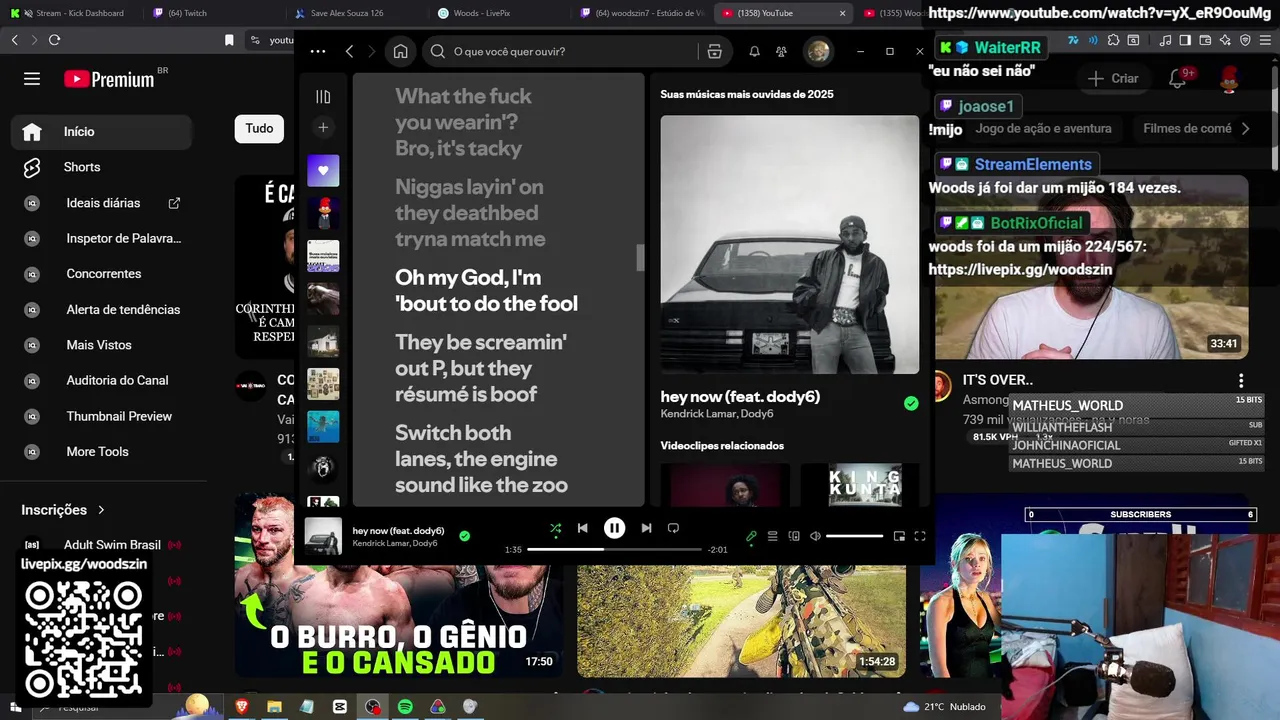
Task: Open the Spotify queue icon
Action: coord(772,536)
